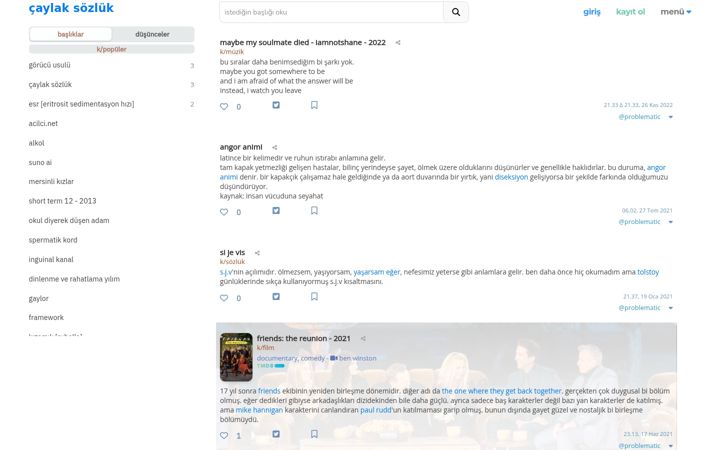The height and width of the screenshot is (450, 720).
Task: Tweet the si je vis entry
Action: pos(276,297)
